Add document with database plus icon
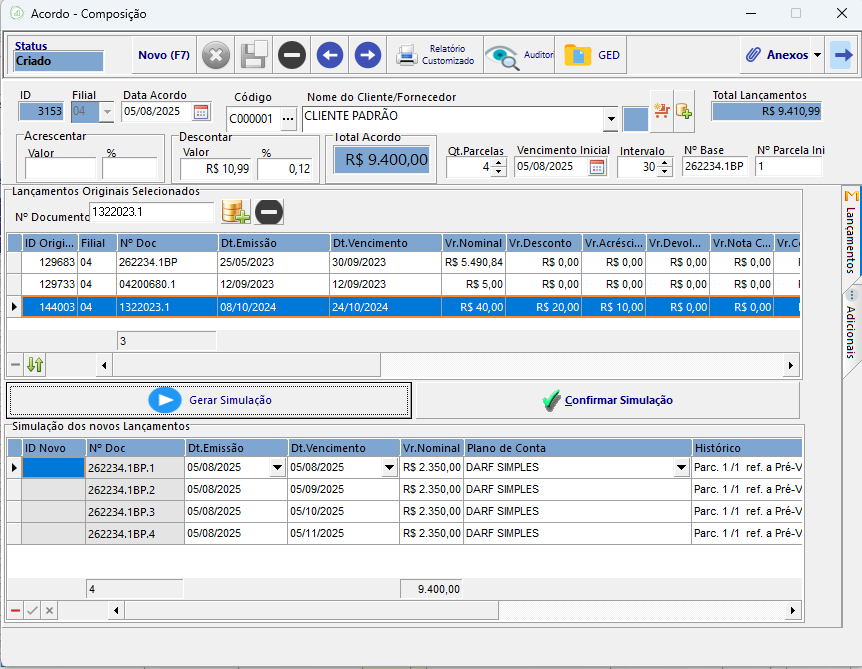 pyautogui.click(x=236, y=212)
